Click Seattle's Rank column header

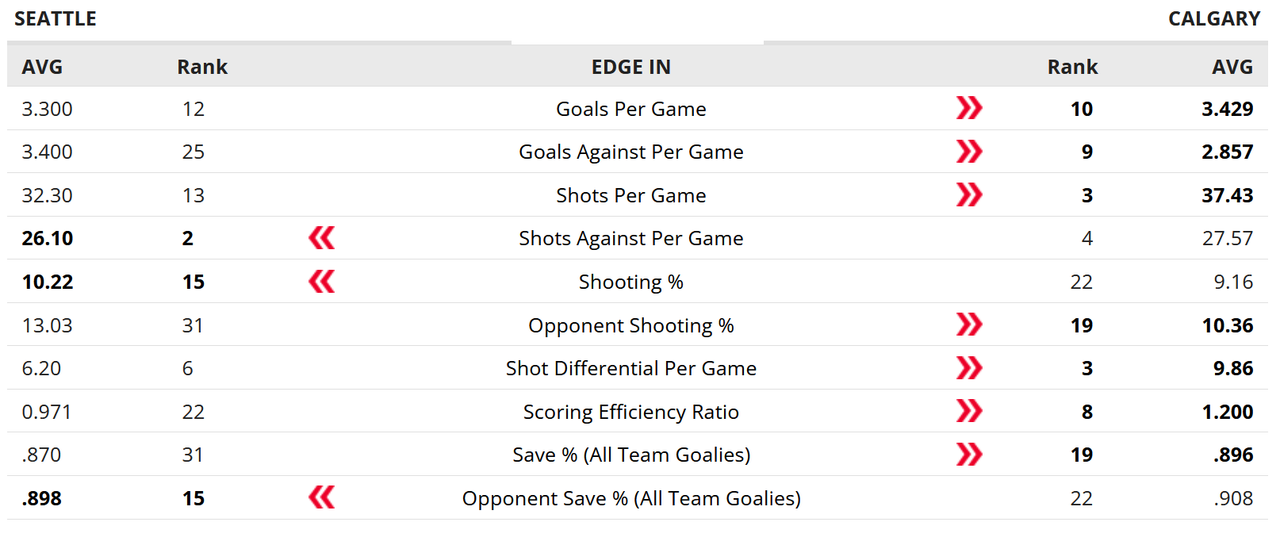(x=202, y=67)
